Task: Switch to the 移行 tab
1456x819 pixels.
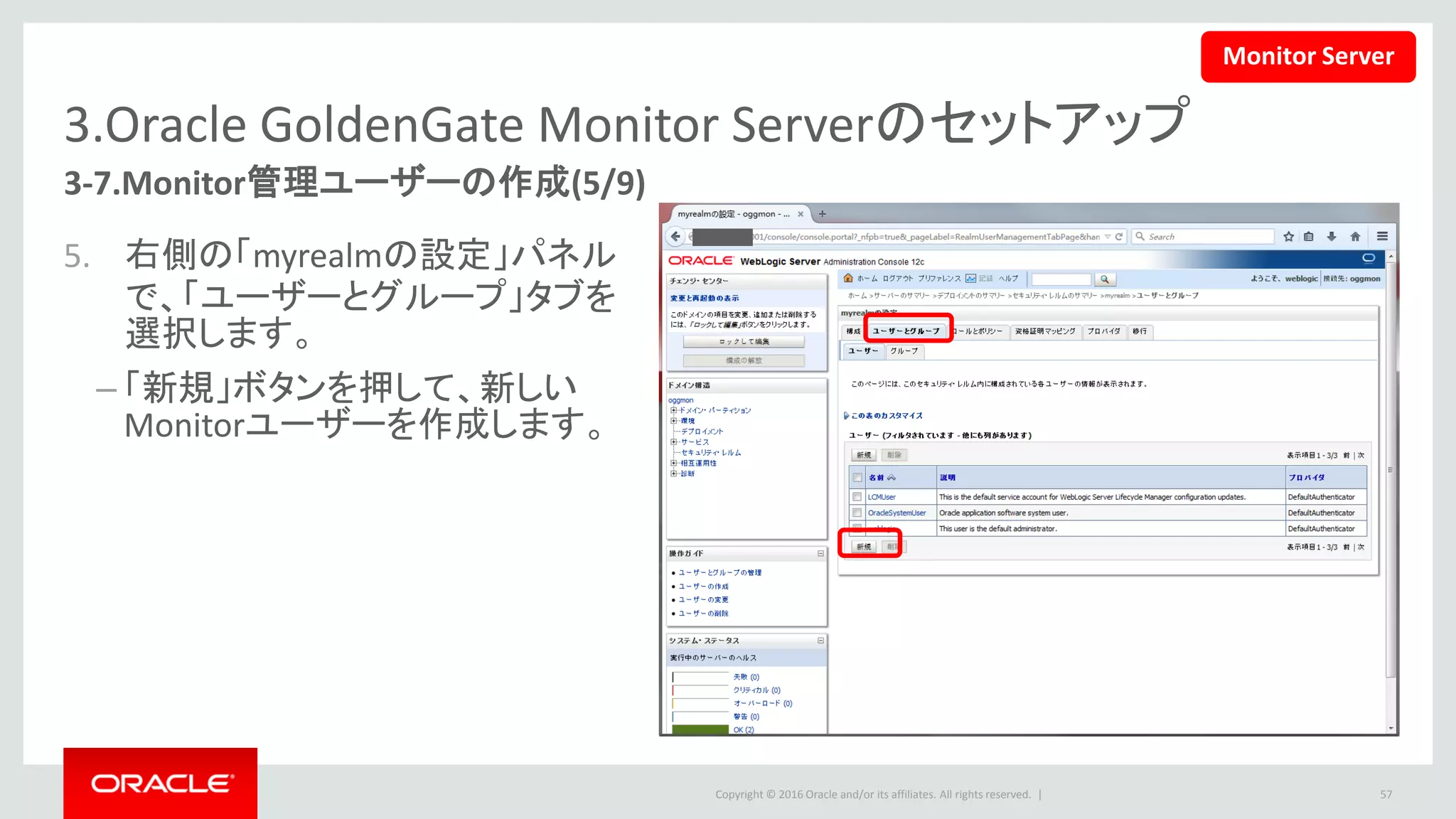Action: [x=1140, y=331]
